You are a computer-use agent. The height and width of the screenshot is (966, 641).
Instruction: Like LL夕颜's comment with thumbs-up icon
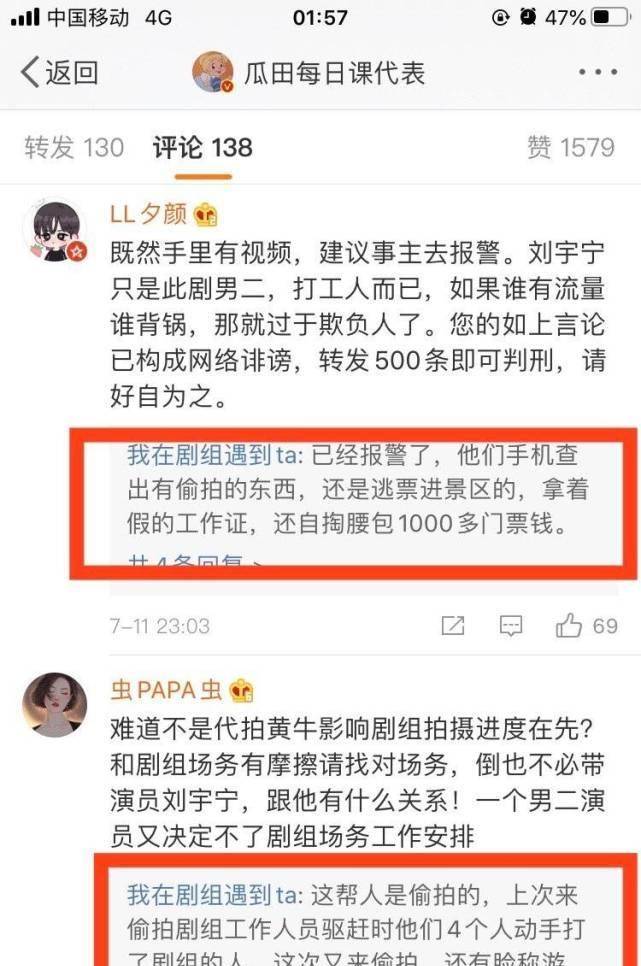[x=568, y=626]
